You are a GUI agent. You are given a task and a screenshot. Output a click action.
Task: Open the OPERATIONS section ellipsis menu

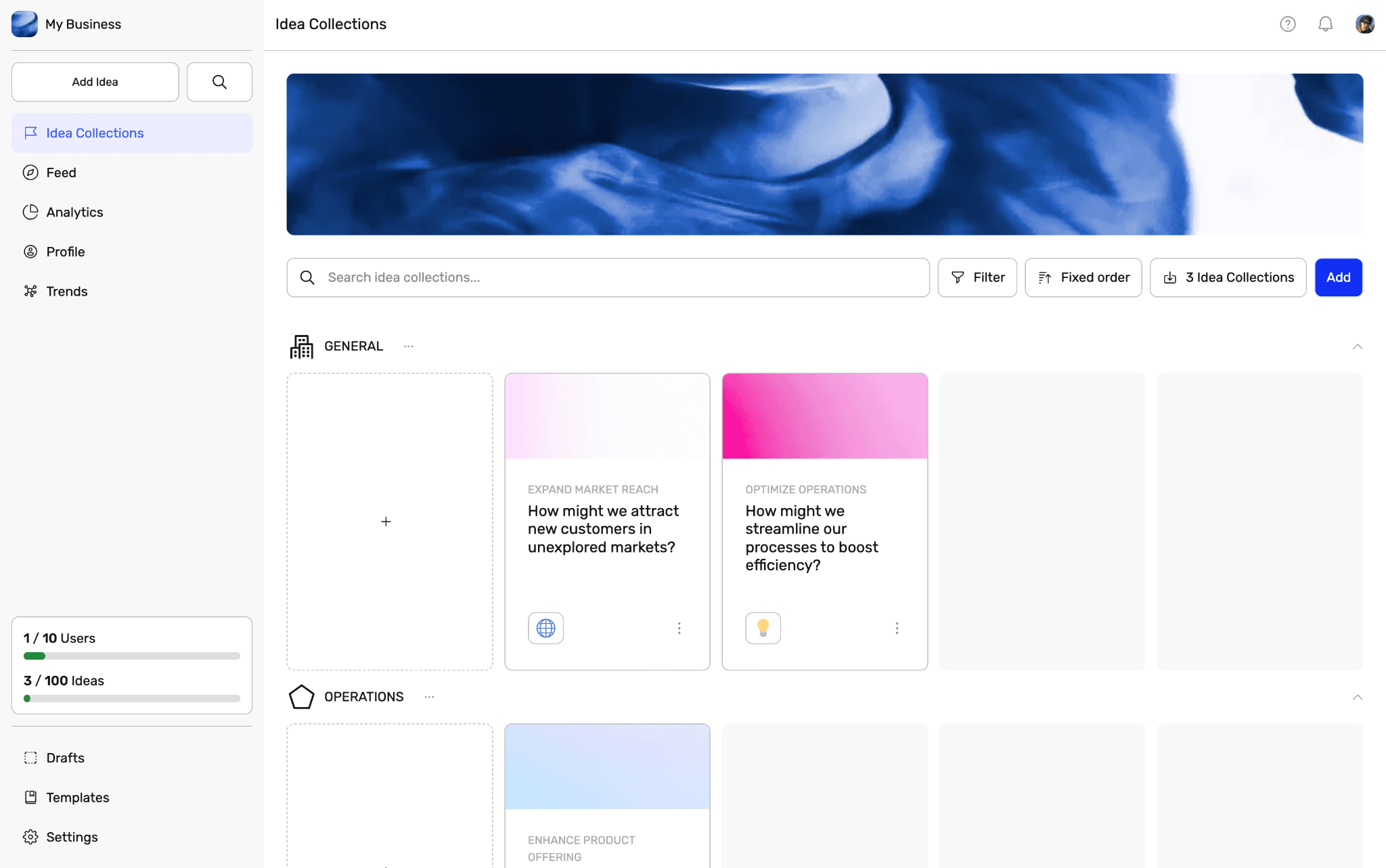point(429,697)
